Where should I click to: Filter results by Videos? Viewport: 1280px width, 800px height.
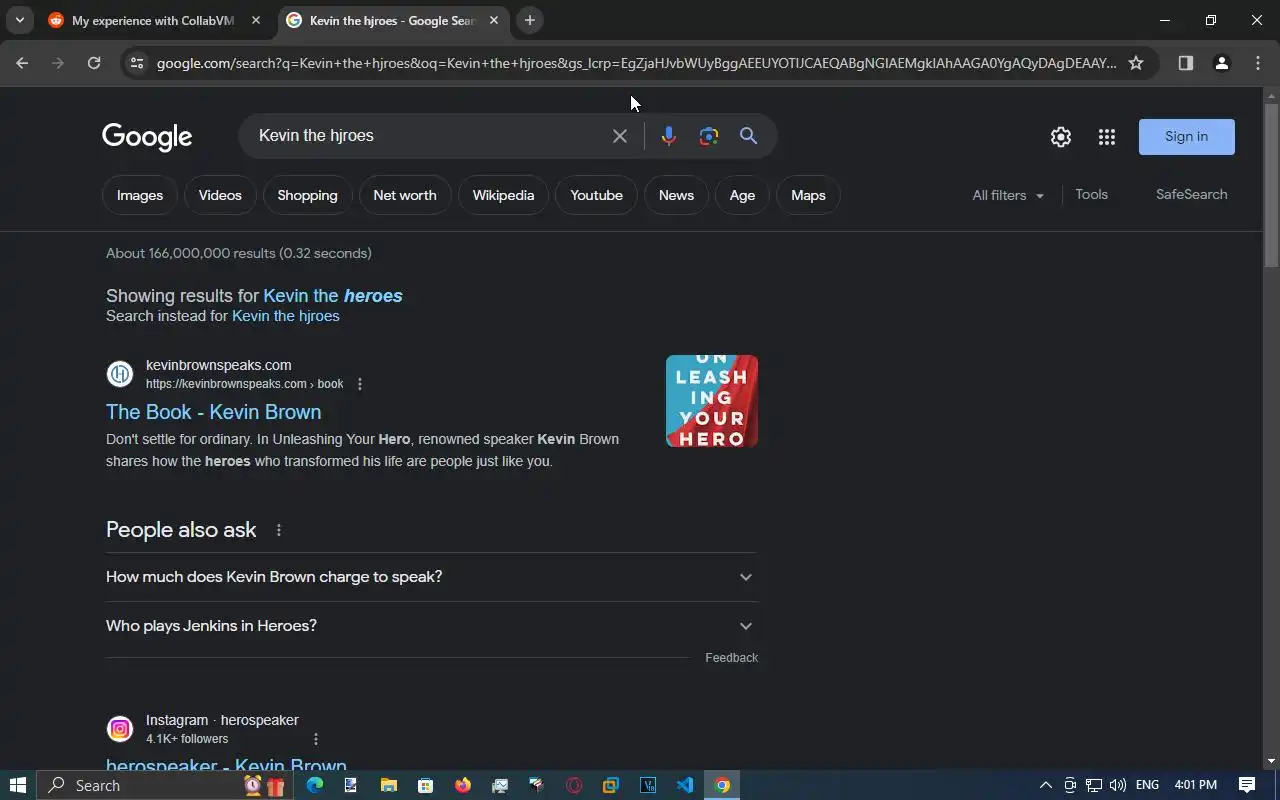(220, 195)
